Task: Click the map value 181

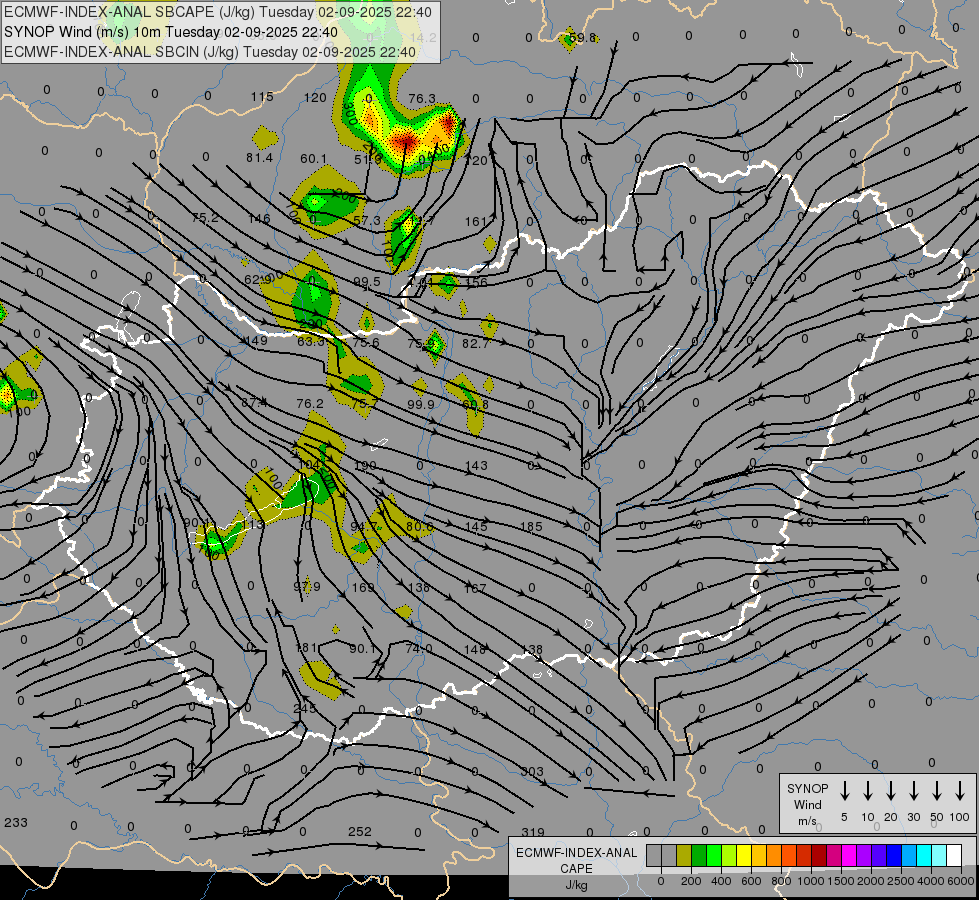Action: pos(307,648)
